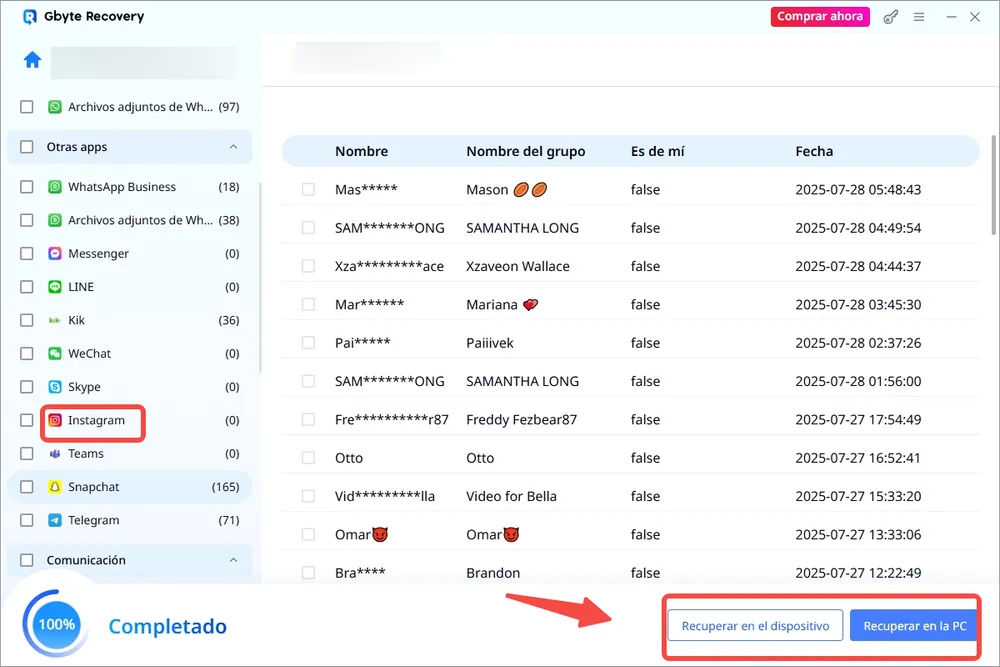1000x667 pixels.
Task: Enable the checkbox next to WhatsApp Business
Action: click(x=25, y=186)
